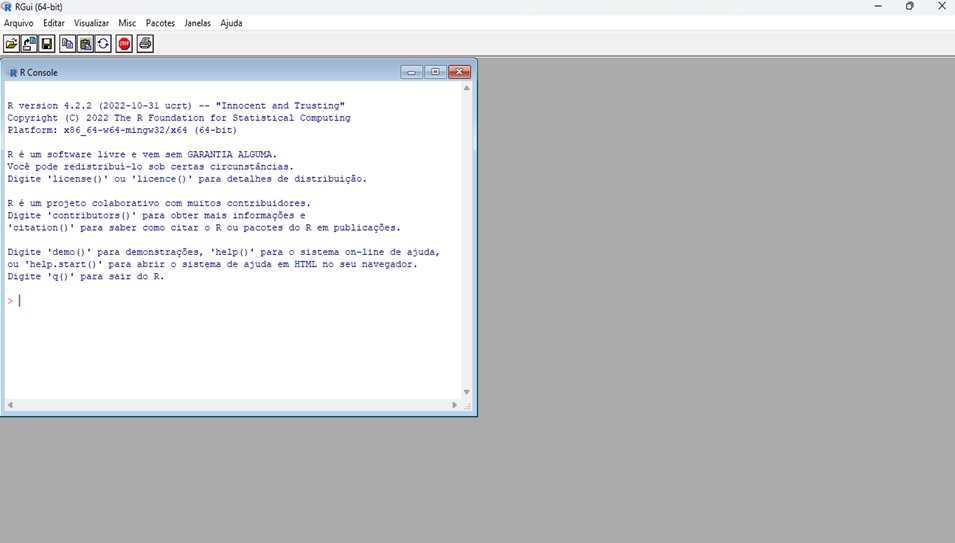Click the 'Platform: x86_64-w64-mingw32/x64' line

point(122,130)
